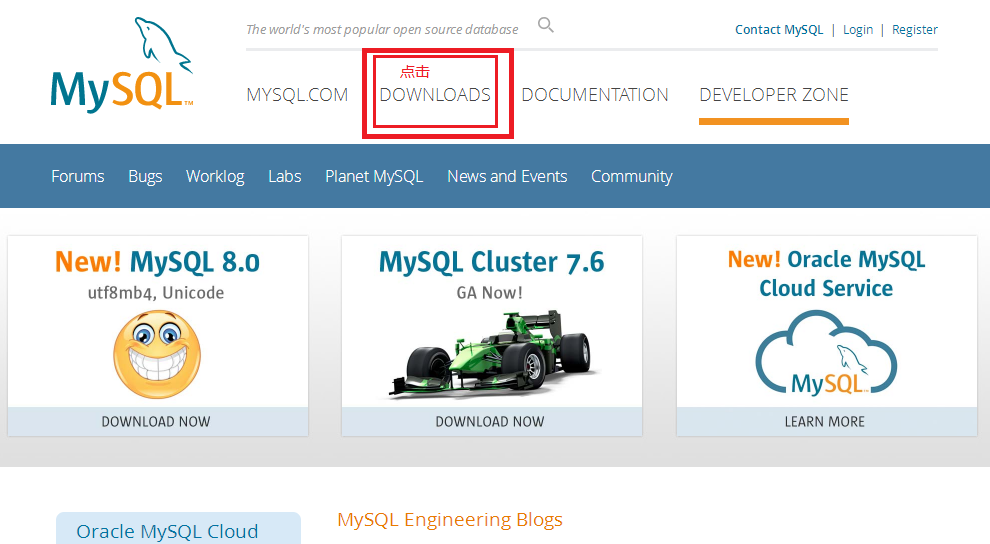The width and height of the screenshot is (990, 544).
Task: Open the Worklog page
Action: (x=215, y=177)
